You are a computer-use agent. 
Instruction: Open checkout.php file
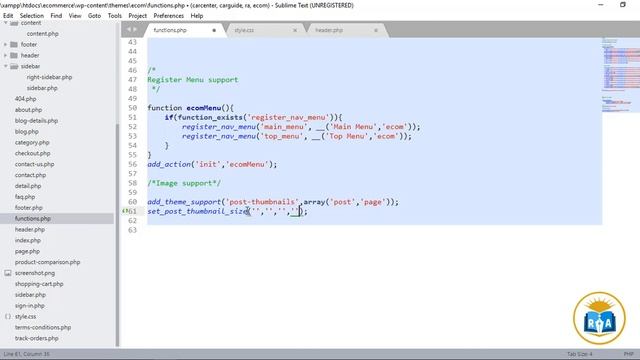click(32, 153)
